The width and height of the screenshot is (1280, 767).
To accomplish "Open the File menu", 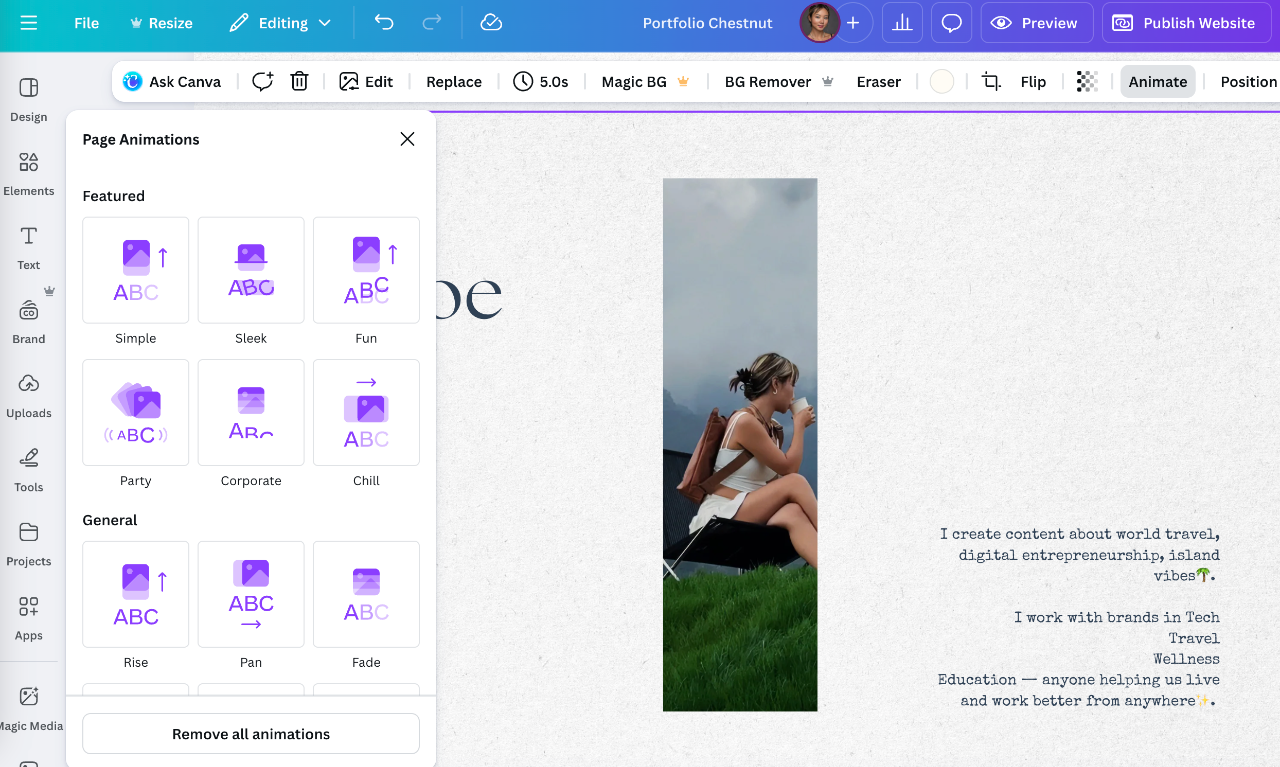I will (x=87, y=23).
